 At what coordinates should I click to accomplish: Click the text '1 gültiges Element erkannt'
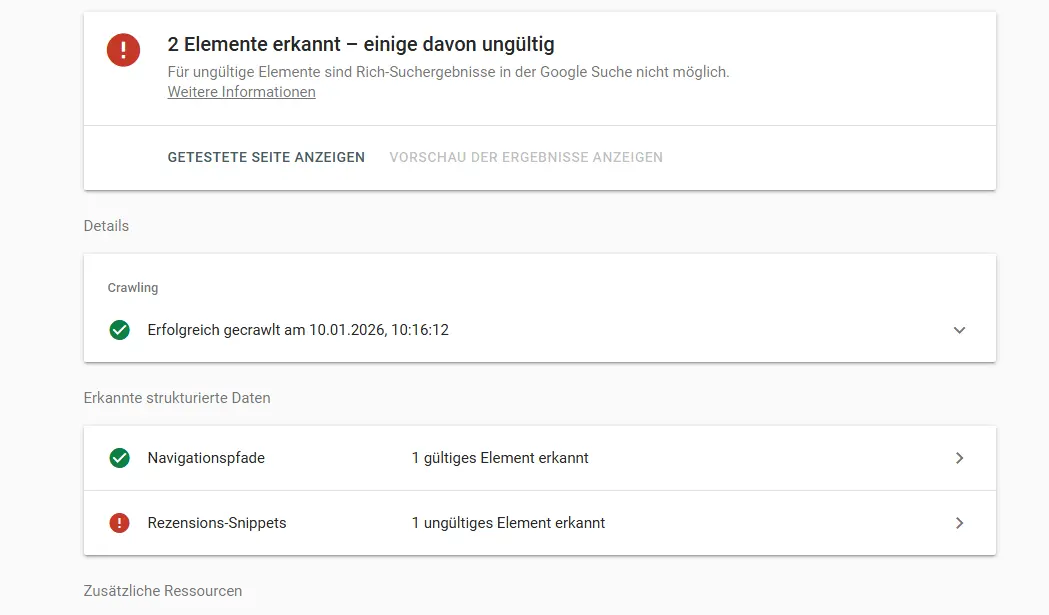coord(500,458)
